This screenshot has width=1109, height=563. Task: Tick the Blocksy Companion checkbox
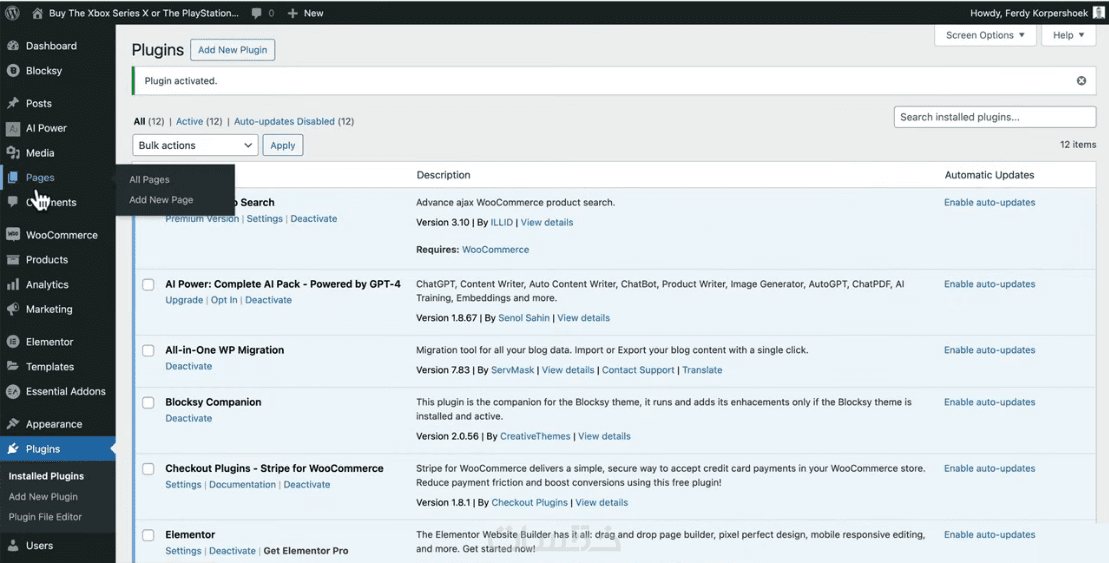click(x=148, y=403)
